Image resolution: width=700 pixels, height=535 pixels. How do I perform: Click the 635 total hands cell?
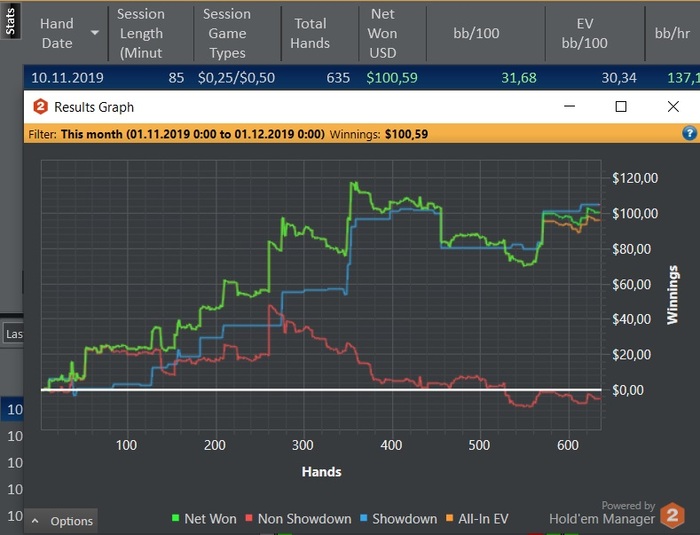click(338, 78)
